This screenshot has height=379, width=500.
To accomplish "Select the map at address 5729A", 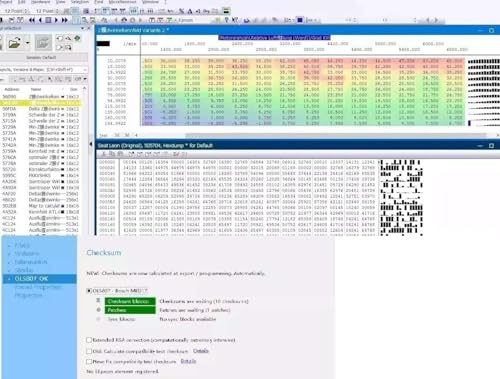I will click(40, 127).
